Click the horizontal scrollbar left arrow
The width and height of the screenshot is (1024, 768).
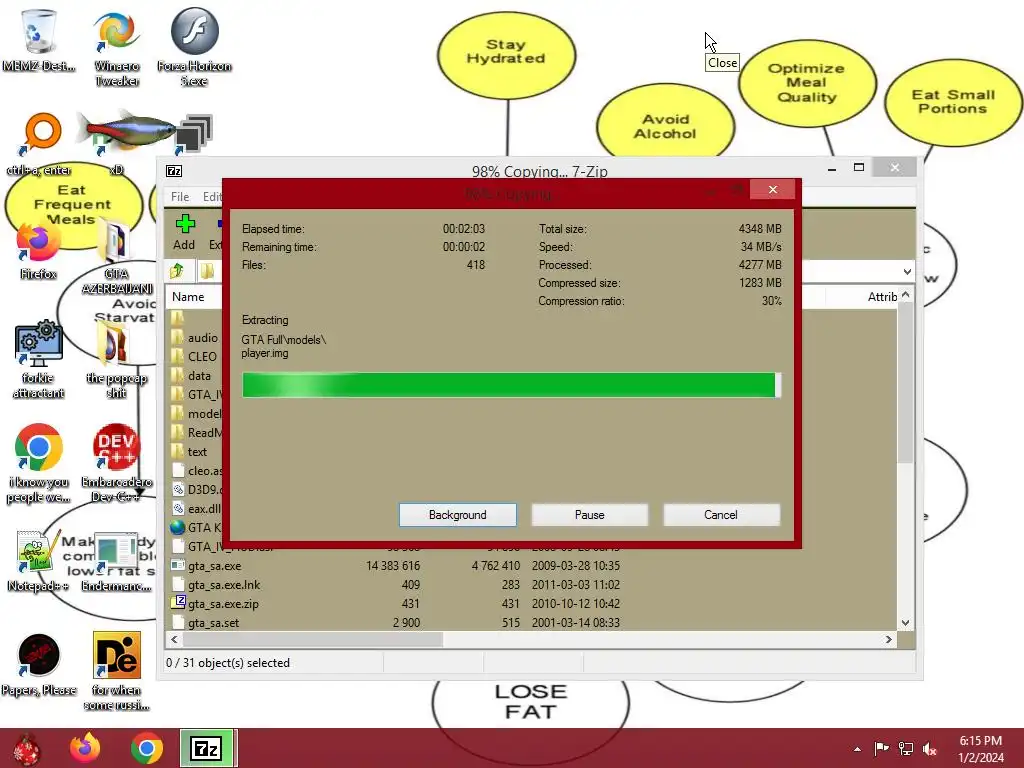[174, 639]
